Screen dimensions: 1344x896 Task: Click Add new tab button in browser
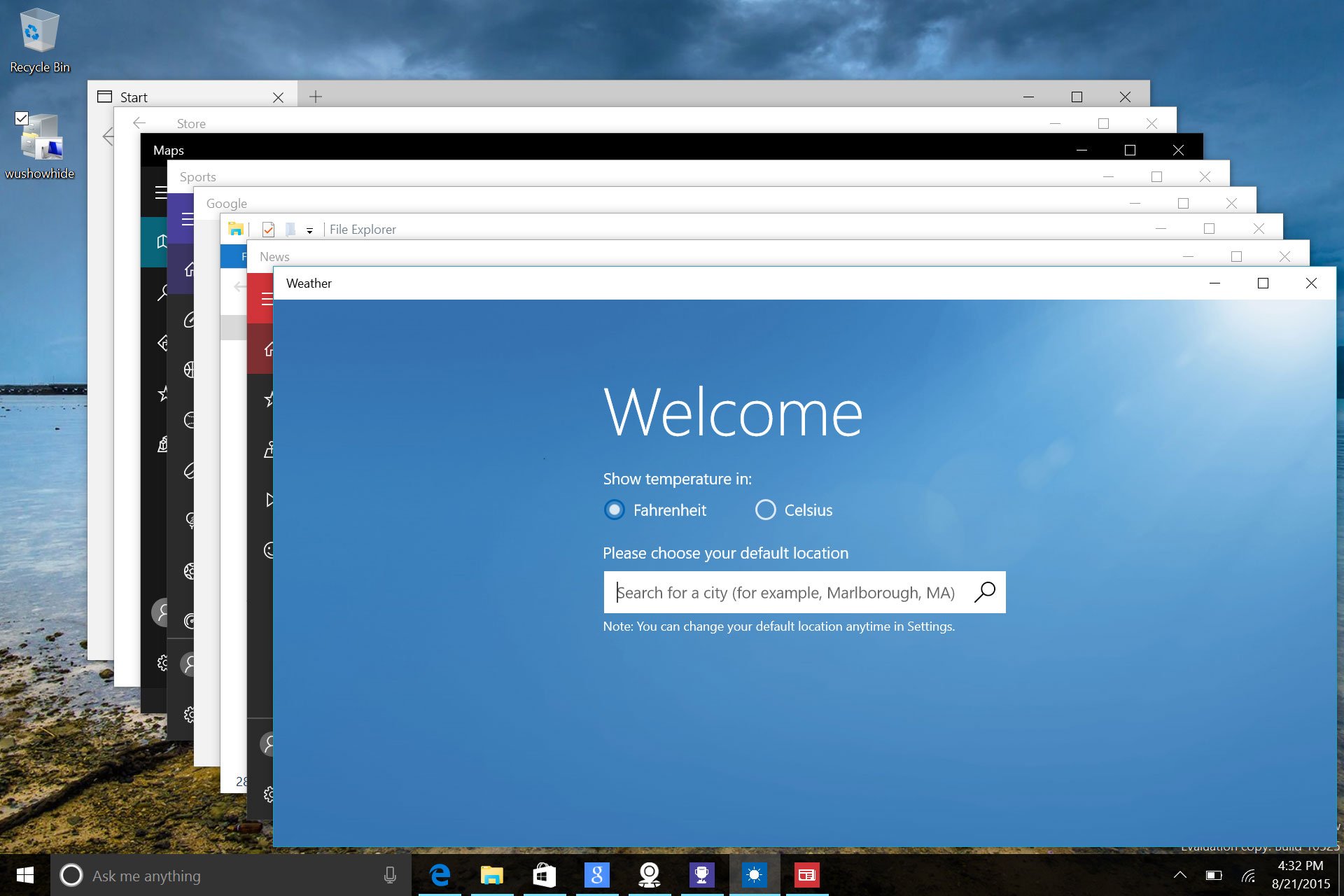[316, 96]
